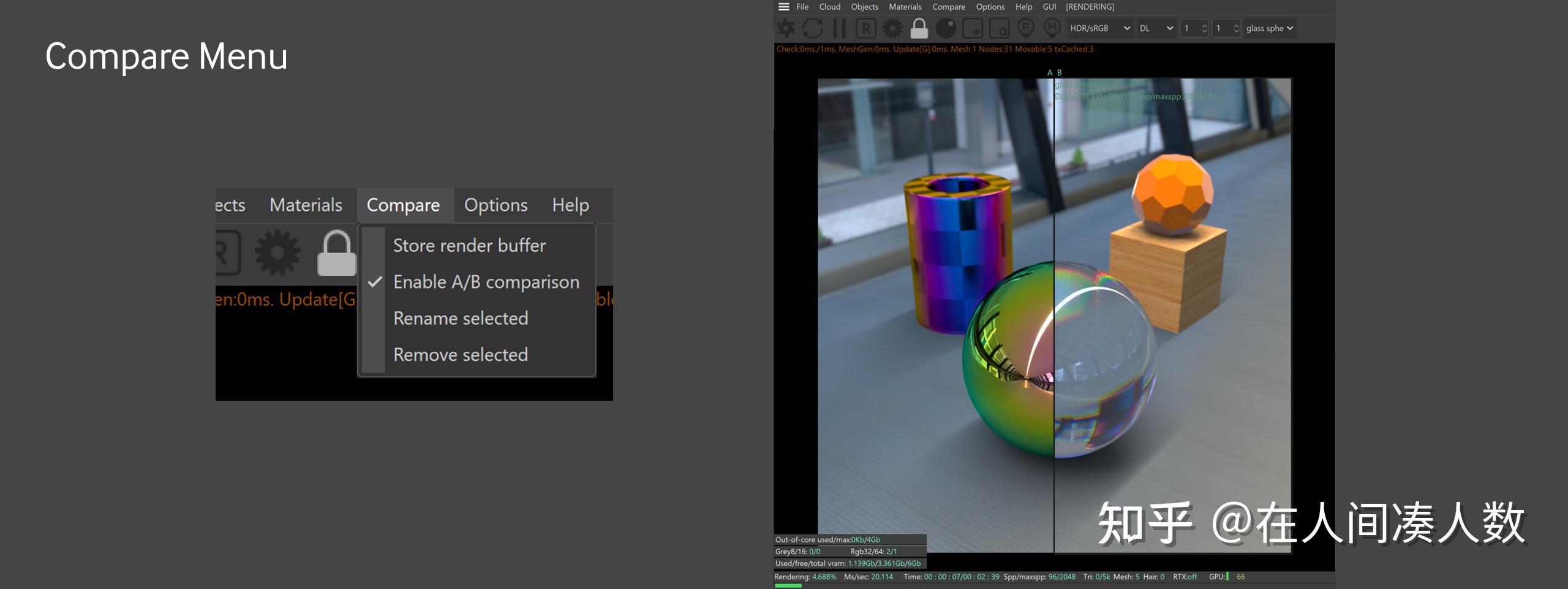This screenshot has height=589, width=1568.
Task: Click the Octane send scene icon
Action: click(x=786, y=28)
